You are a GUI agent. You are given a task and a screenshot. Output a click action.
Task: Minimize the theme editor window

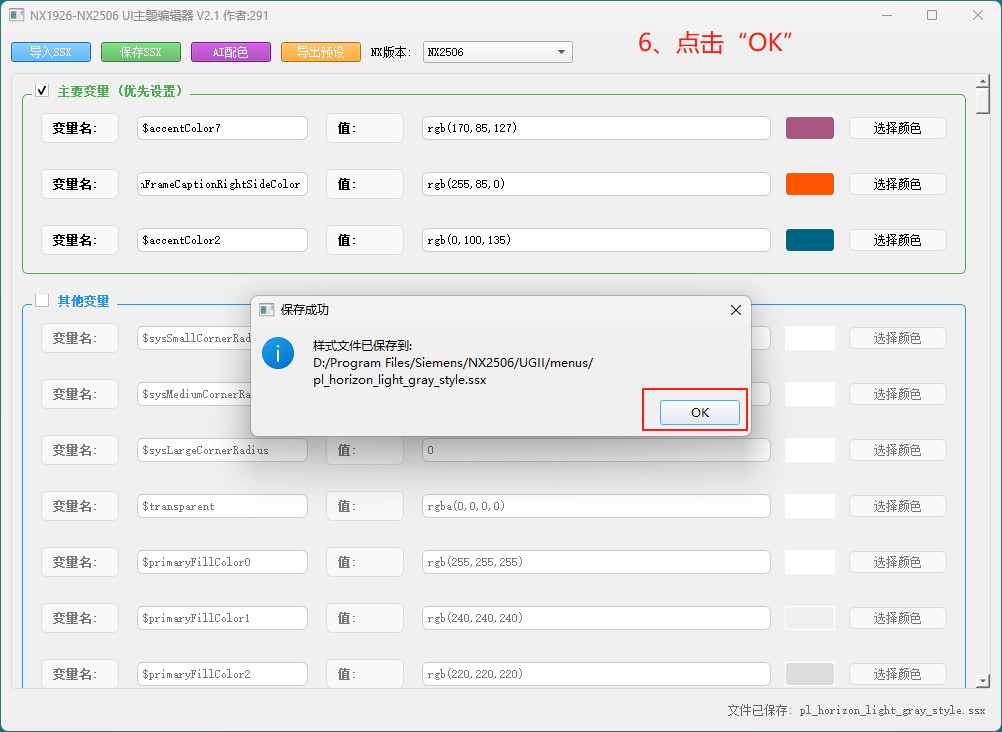[886, 15]
